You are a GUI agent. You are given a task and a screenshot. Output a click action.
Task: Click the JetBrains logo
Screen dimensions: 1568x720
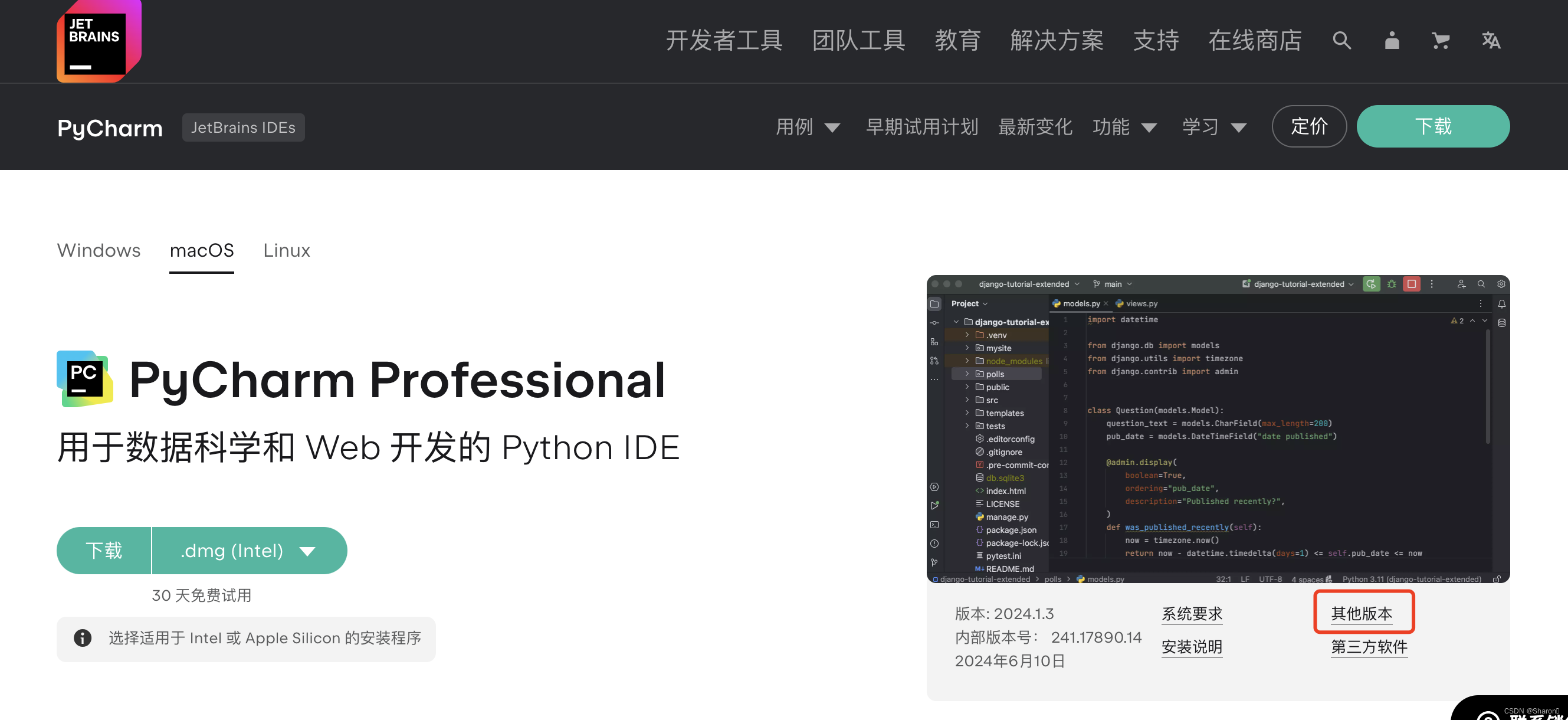point(99,41)
